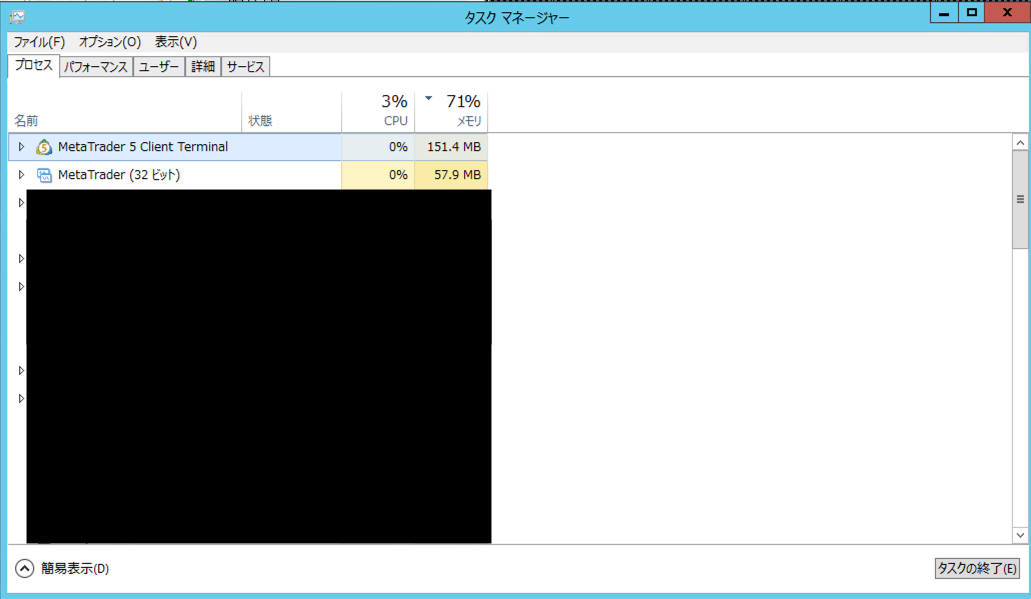
Task: Click the 簡易表示 circled chevron icon
Action: tap(25, 568)
